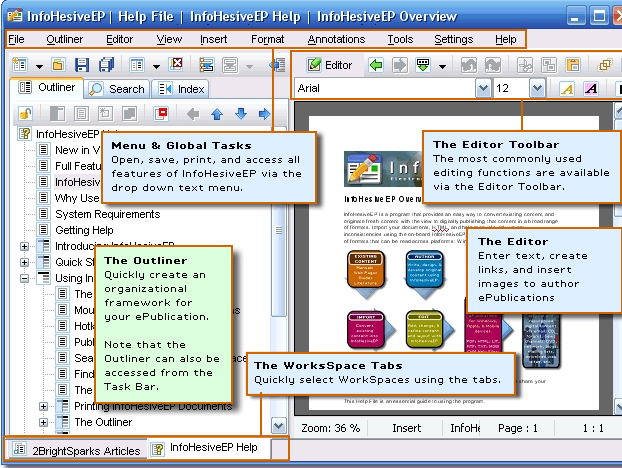Open the Insert menu

click(213, 39)
